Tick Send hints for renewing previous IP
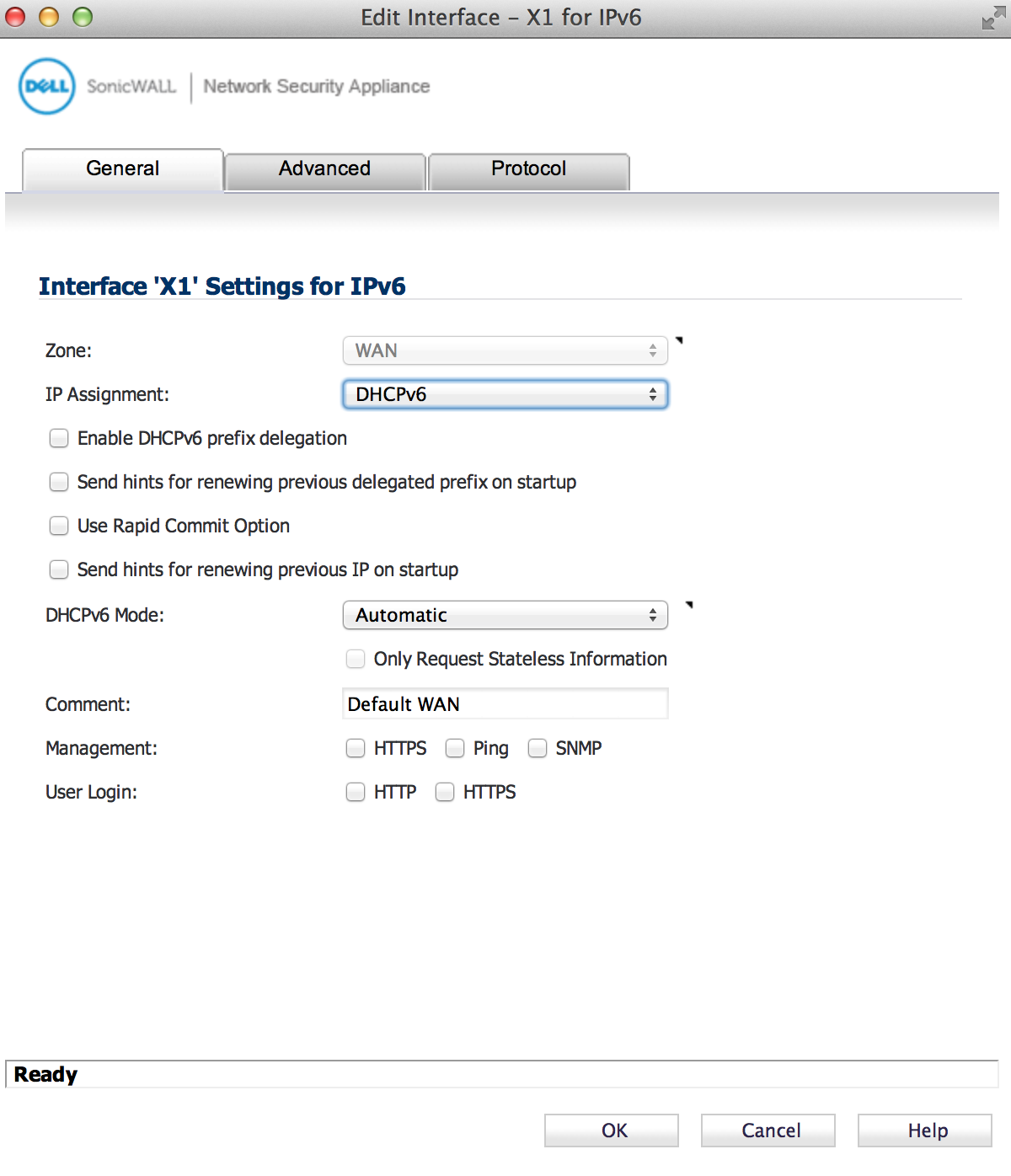The width and height of the screenshot is (1011, 1176). [x=59, y=569]
